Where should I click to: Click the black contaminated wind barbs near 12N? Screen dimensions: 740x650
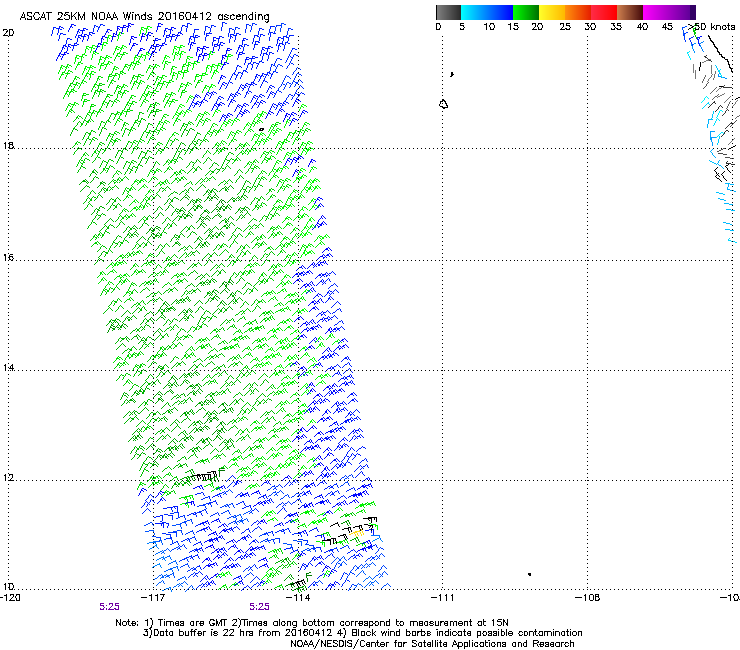click(x=205, y=475)
